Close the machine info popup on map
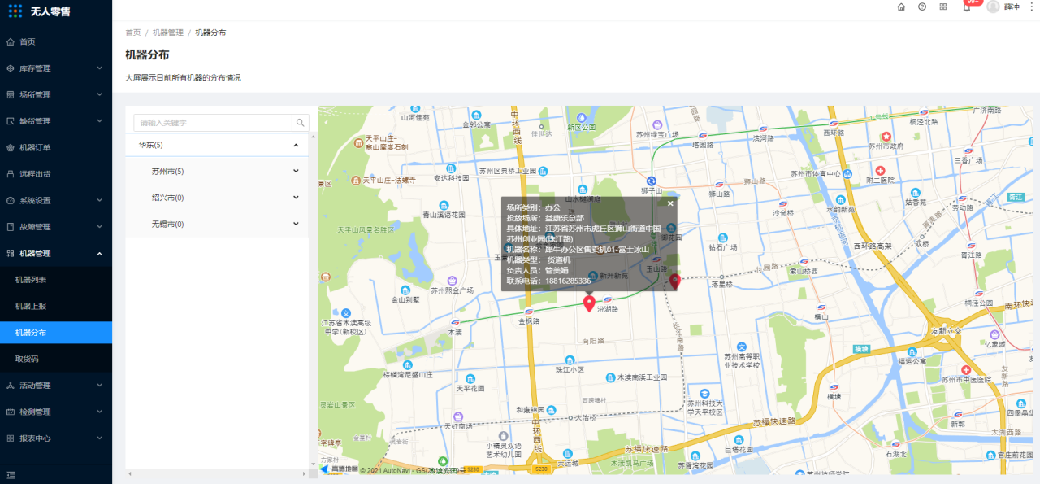Viewport: 1040px width, 484px height. 671,204
